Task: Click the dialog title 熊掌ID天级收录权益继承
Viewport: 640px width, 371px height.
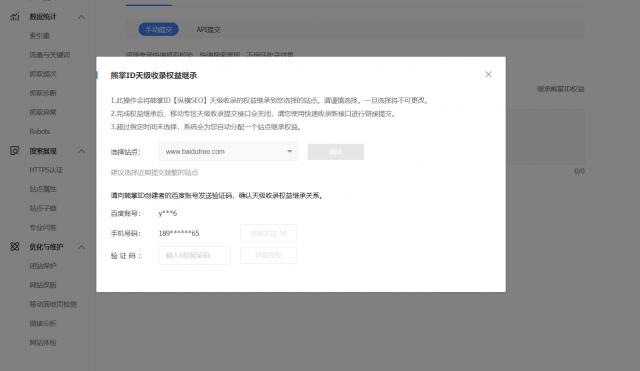Action: [154, 76]
